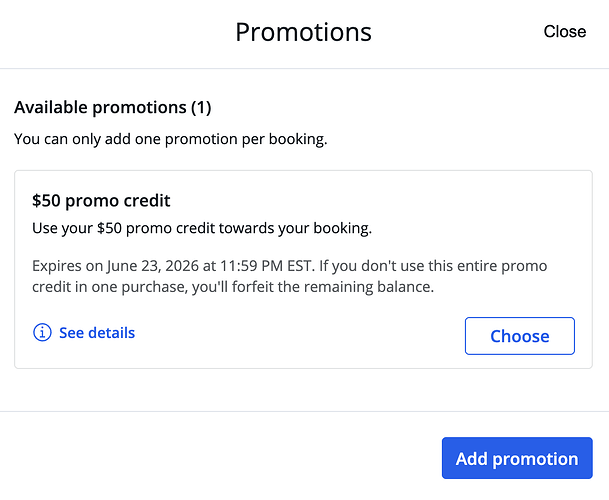609x500 pixels.
Task: Click the 'Use your $50 promo credit' description
Action: coord(201,228)
